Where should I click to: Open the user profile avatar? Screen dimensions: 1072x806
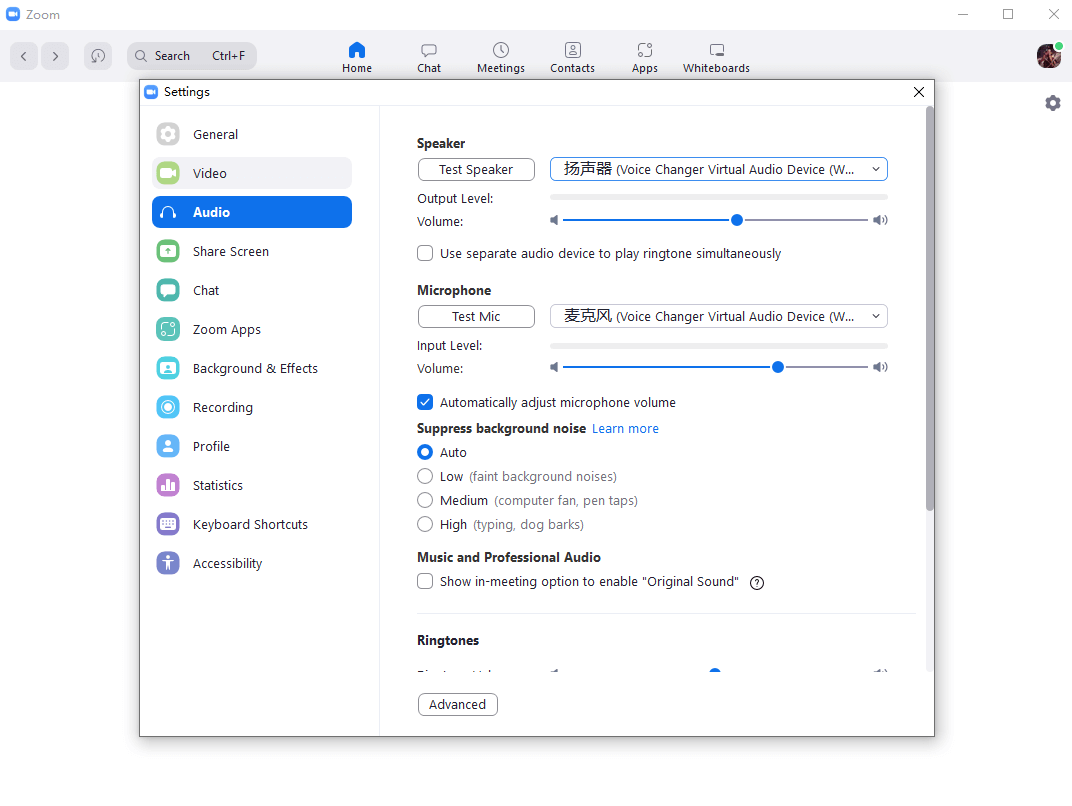pyautogui.click(x=1048, y=56)
